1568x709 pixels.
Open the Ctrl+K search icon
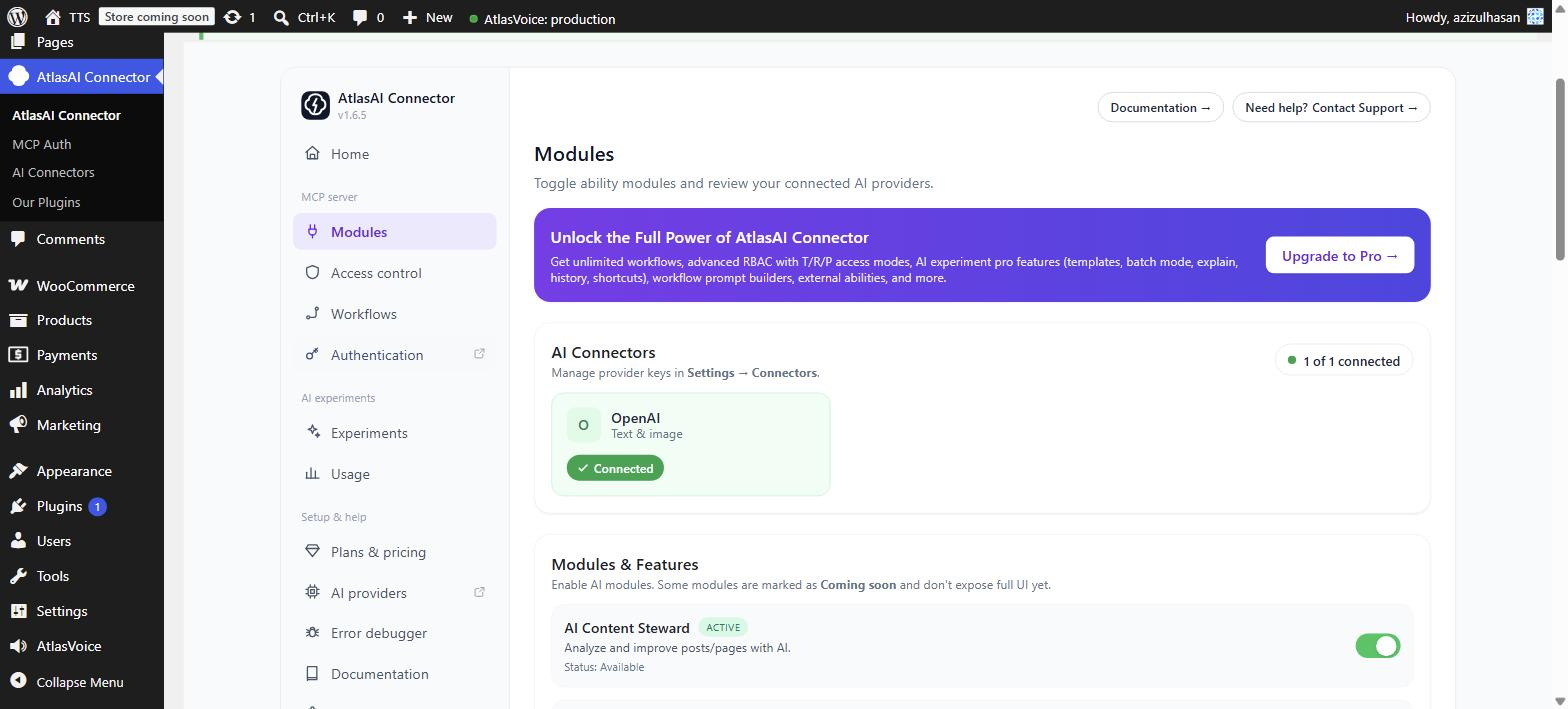[282, 17]
